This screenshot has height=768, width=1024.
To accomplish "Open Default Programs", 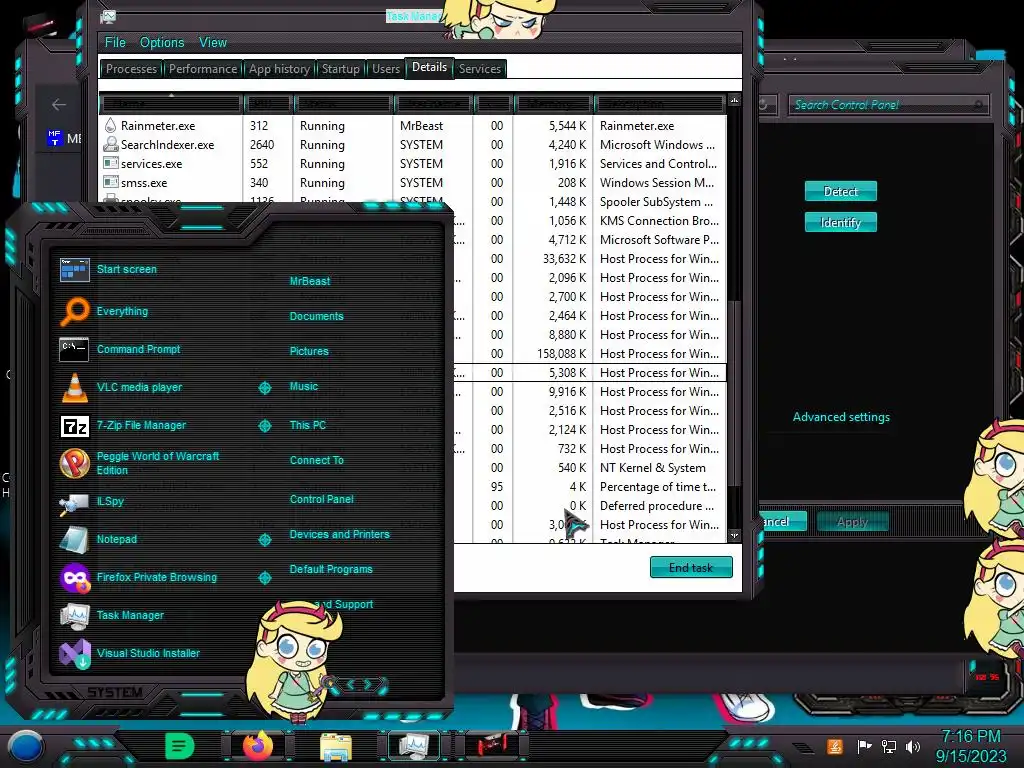I will point(330,569).
